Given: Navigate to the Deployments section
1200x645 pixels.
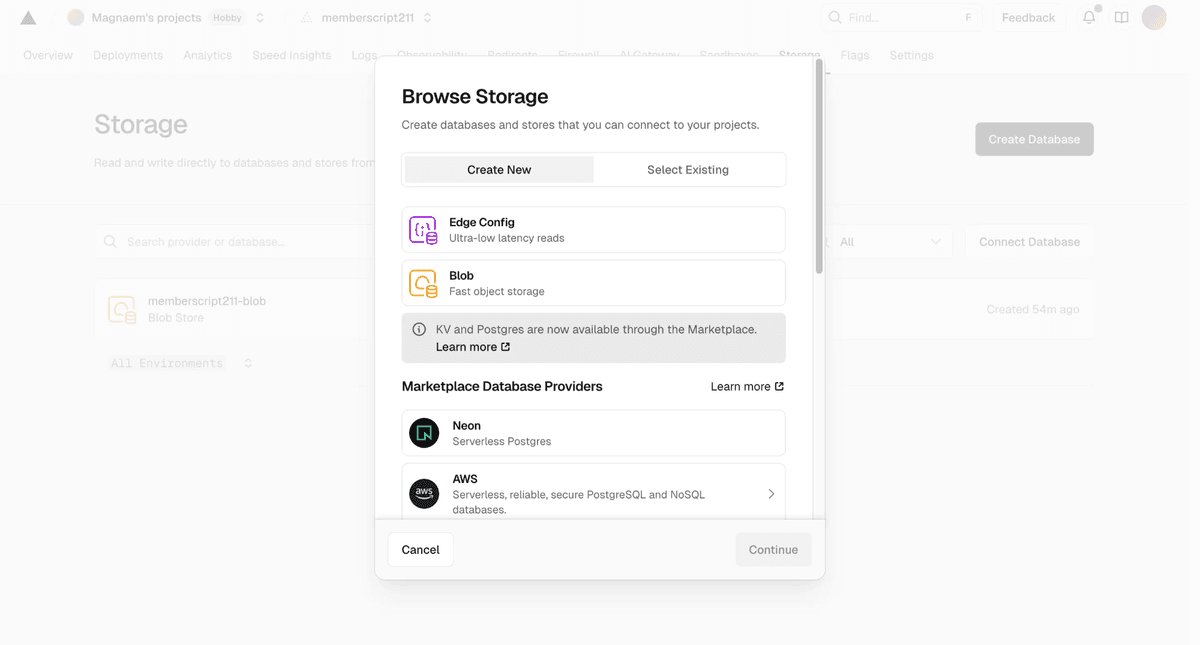Looking at the screenshot, I should point(127,55).
